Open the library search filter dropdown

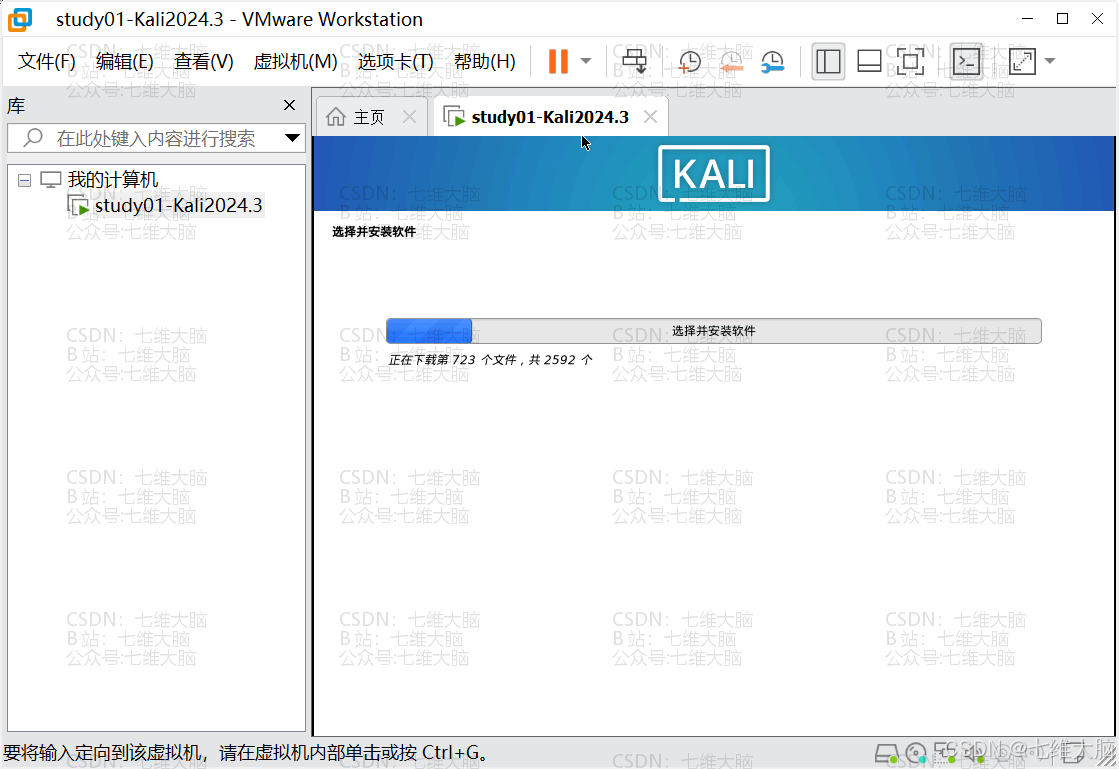coord(292,138)
